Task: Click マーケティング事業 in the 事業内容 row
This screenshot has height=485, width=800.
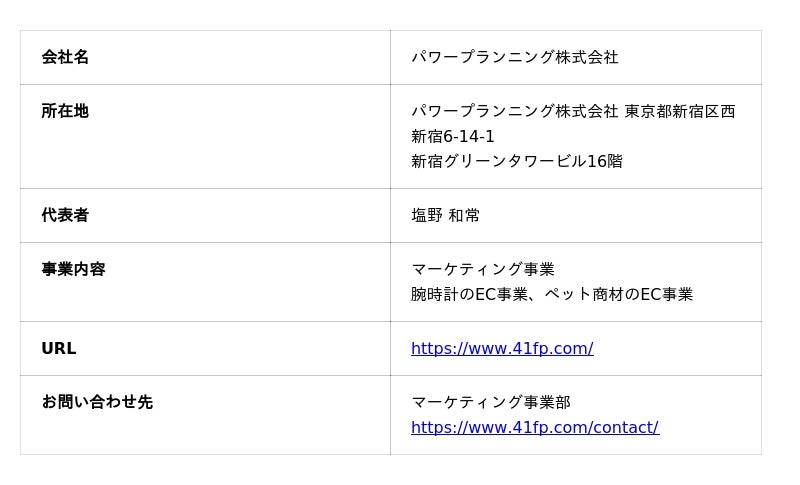Action: 482,270
